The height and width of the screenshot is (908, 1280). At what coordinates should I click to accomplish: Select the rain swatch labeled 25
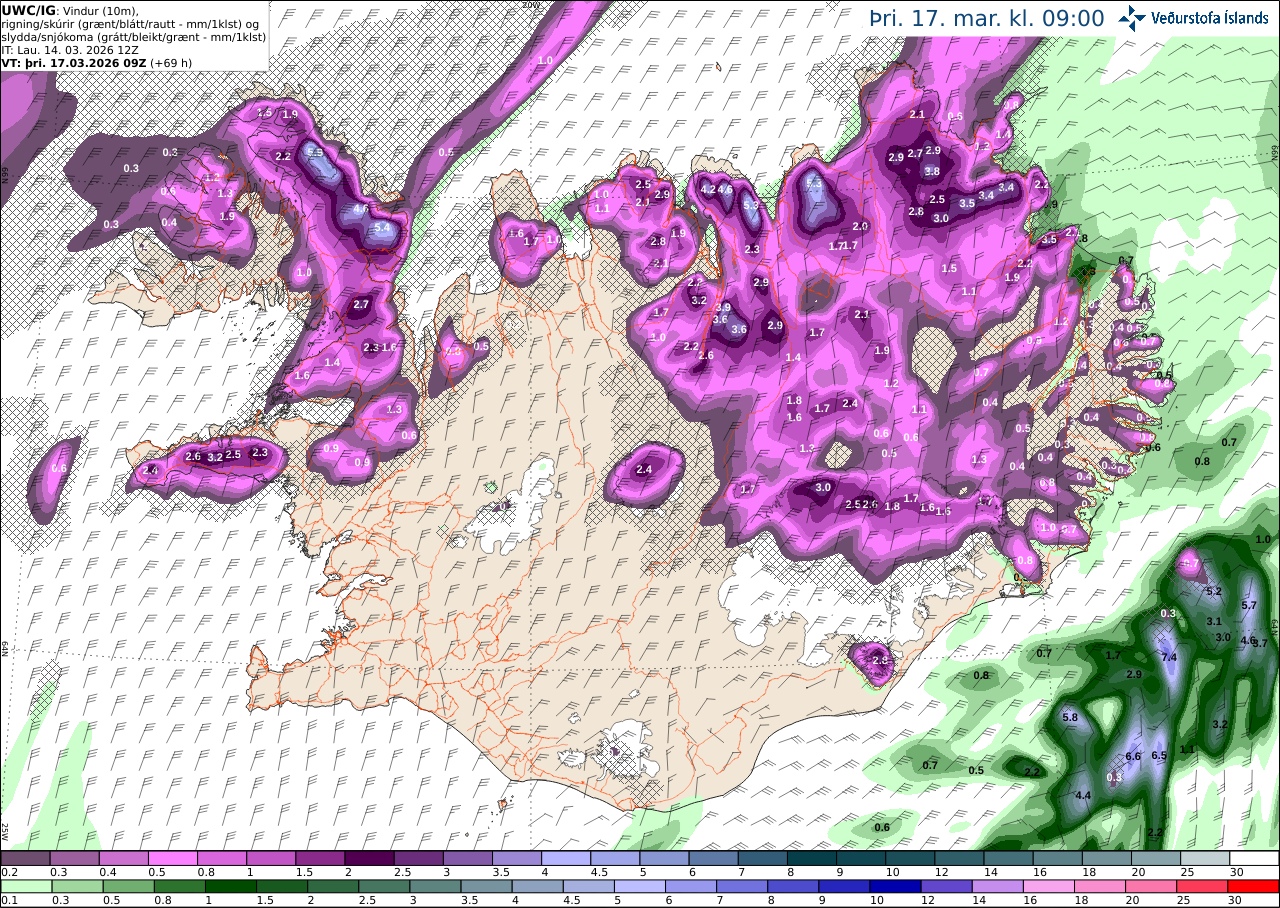click(1203, 886)
